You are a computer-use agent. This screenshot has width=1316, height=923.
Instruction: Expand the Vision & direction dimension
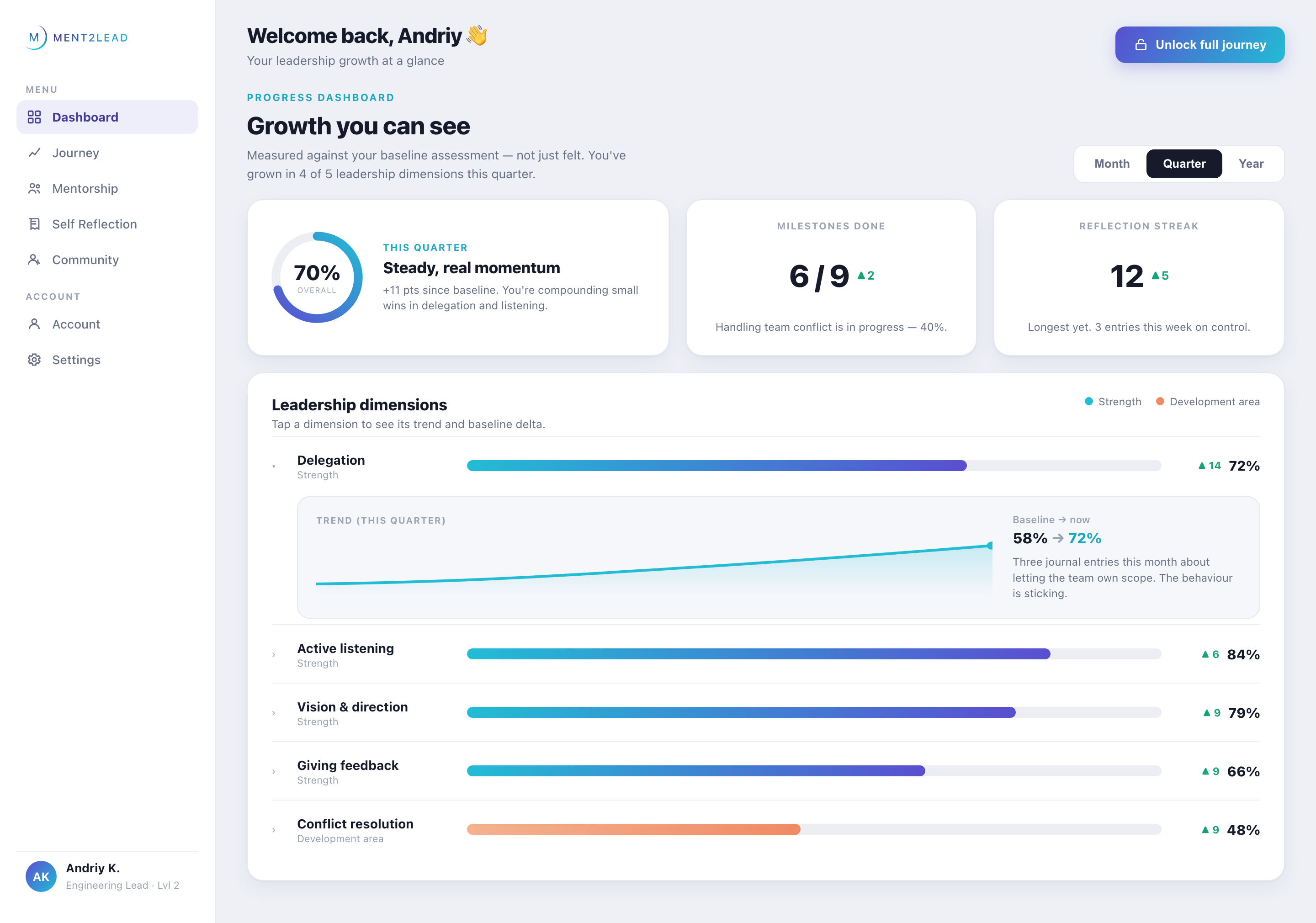[x=274, y=713]
